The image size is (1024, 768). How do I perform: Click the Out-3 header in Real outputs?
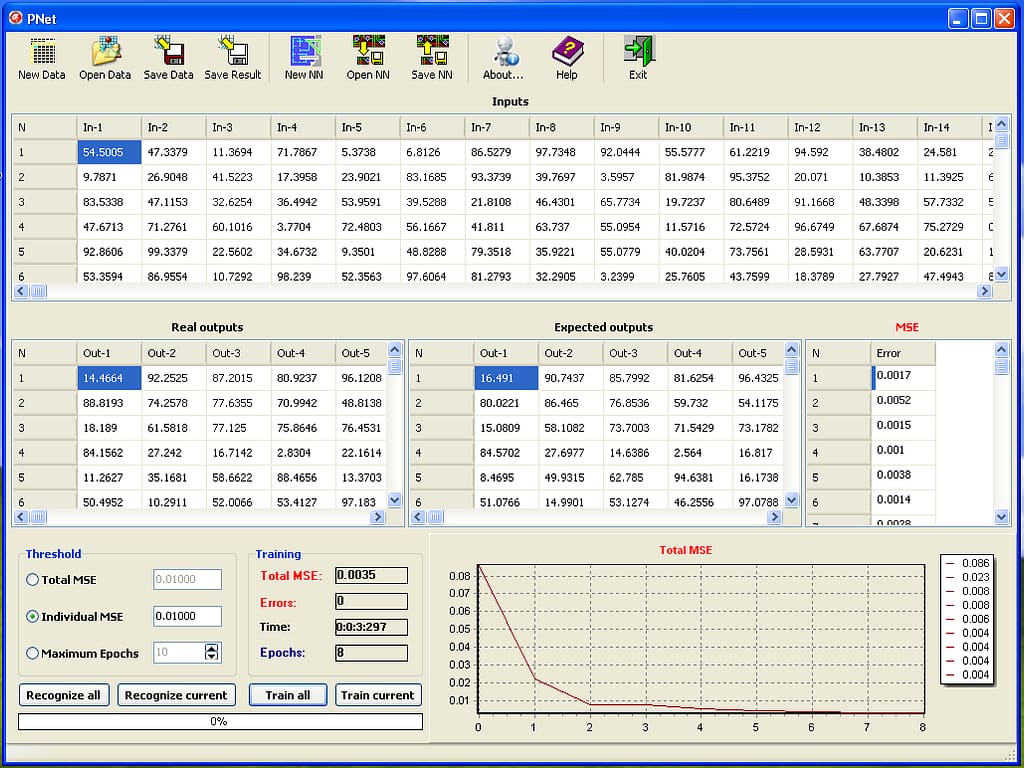click(238, 353)
